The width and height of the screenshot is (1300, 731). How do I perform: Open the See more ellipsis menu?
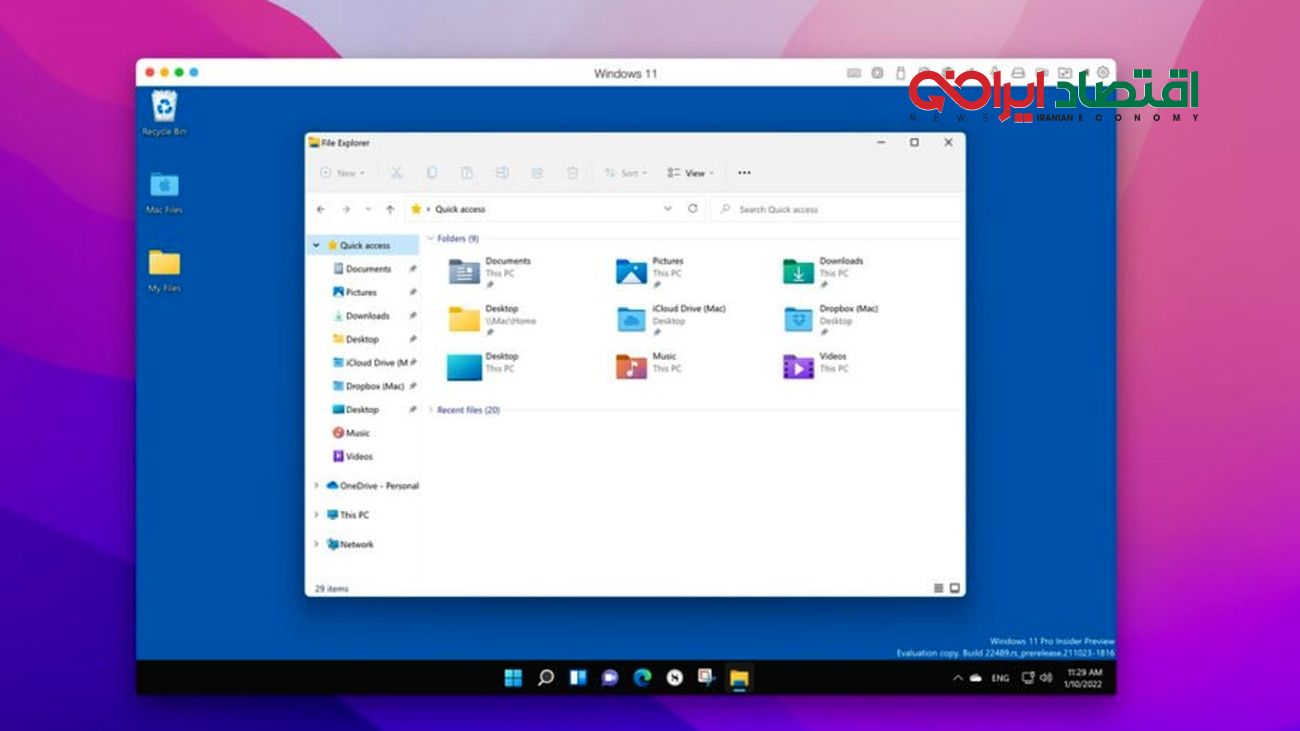(x=744, y=173)
